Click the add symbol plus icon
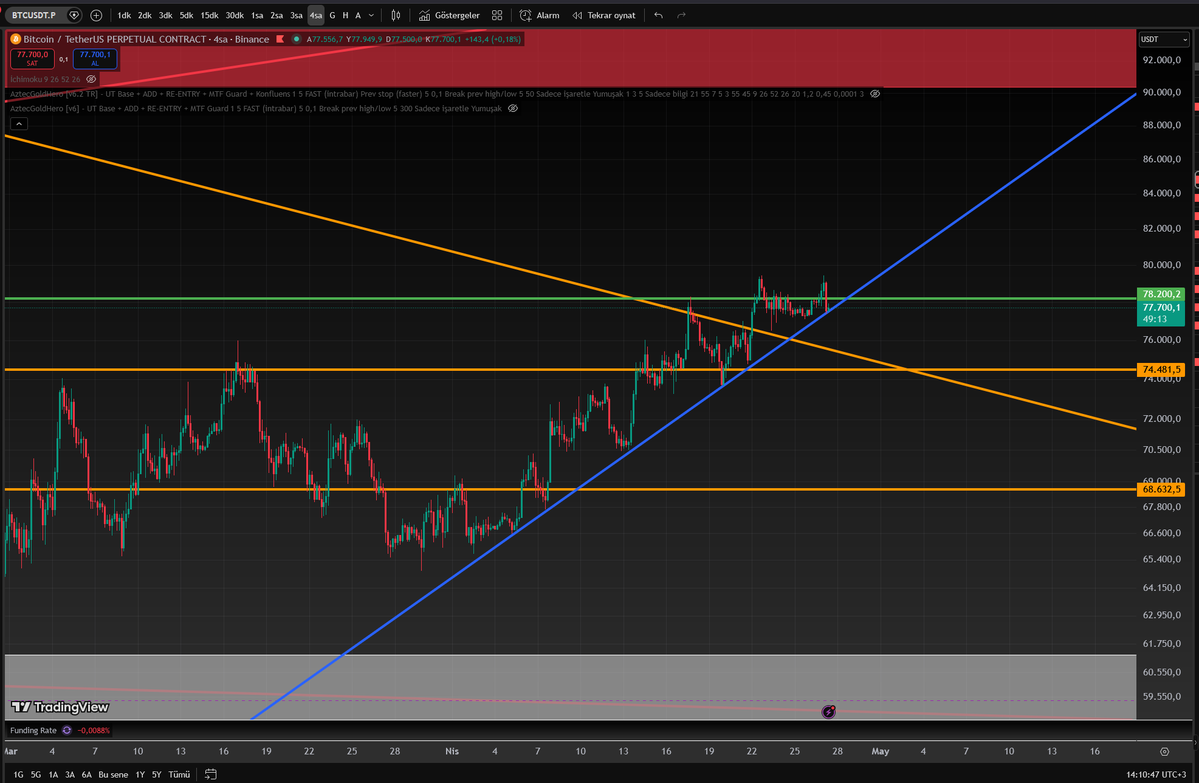Viewport: 1199px width, 783px height. click(96, 15)
